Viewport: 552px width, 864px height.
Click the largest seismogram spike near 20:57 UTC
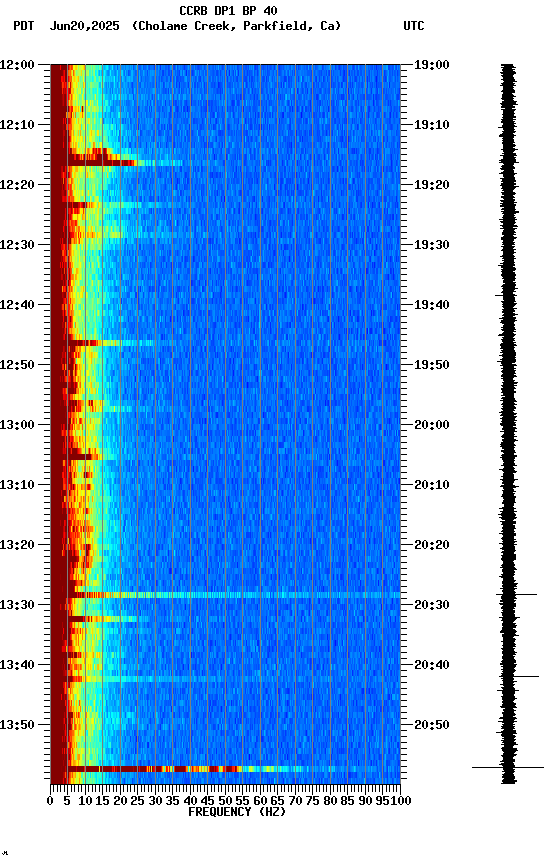[508, 767]
